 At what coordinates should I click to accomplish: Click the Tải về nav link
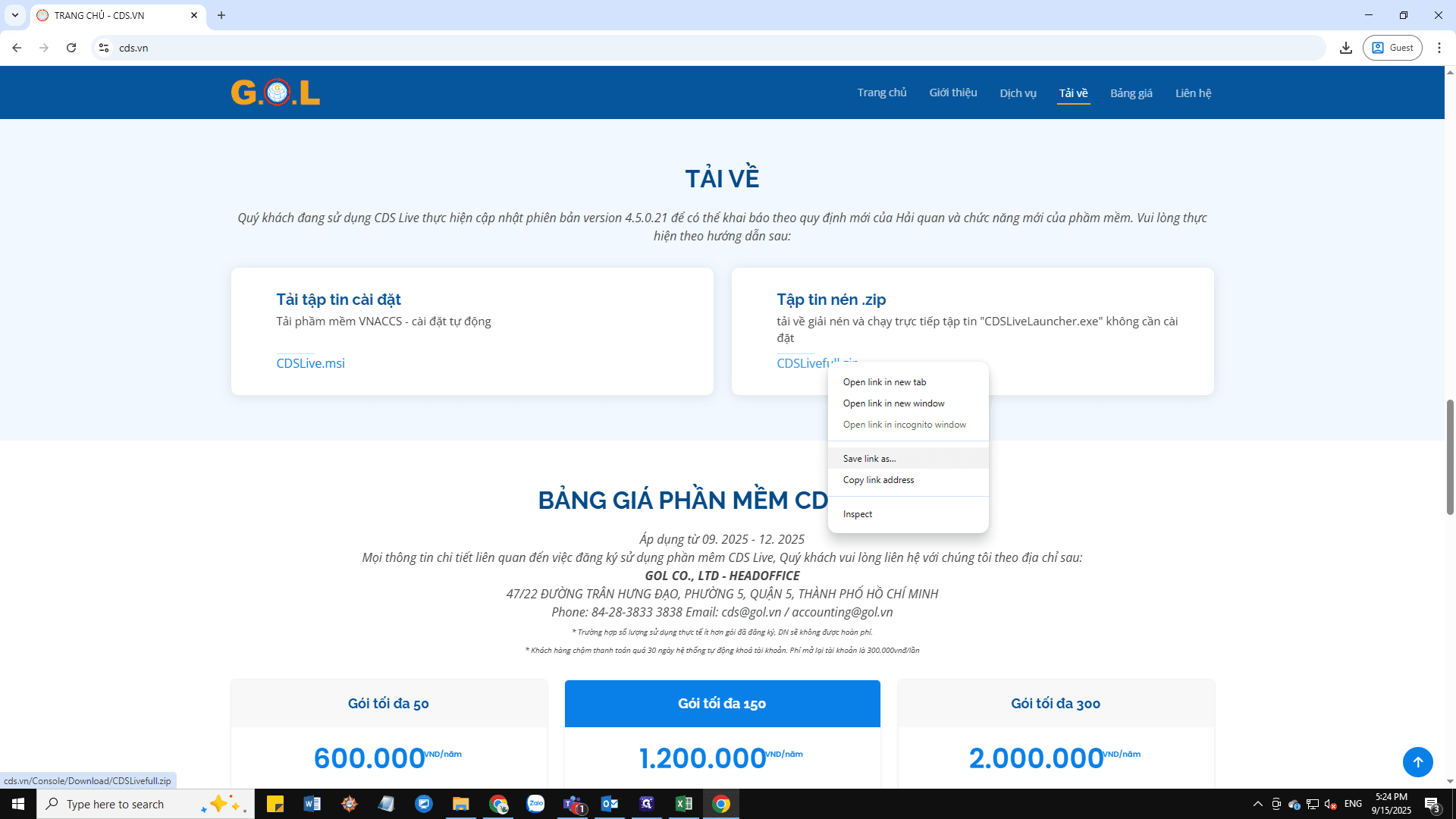point(1074,93)
